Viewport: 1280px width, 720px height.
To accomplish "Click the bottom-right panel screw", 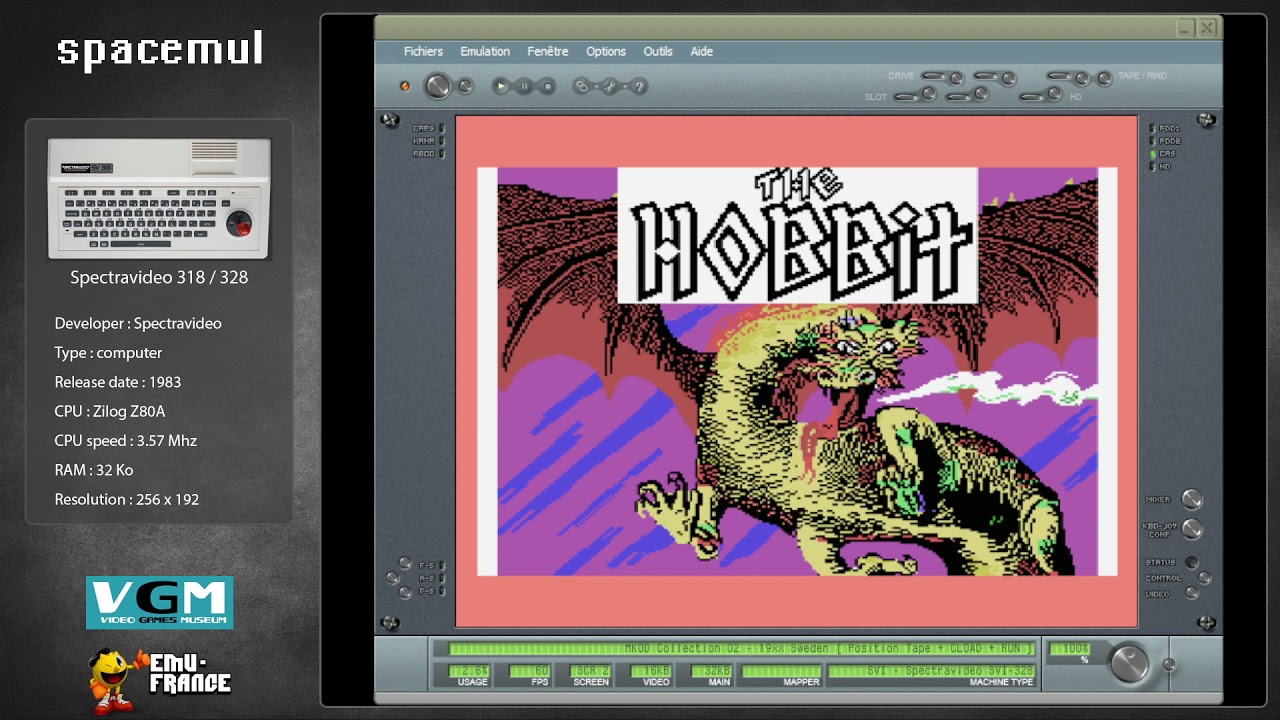I will [1206, 623].
